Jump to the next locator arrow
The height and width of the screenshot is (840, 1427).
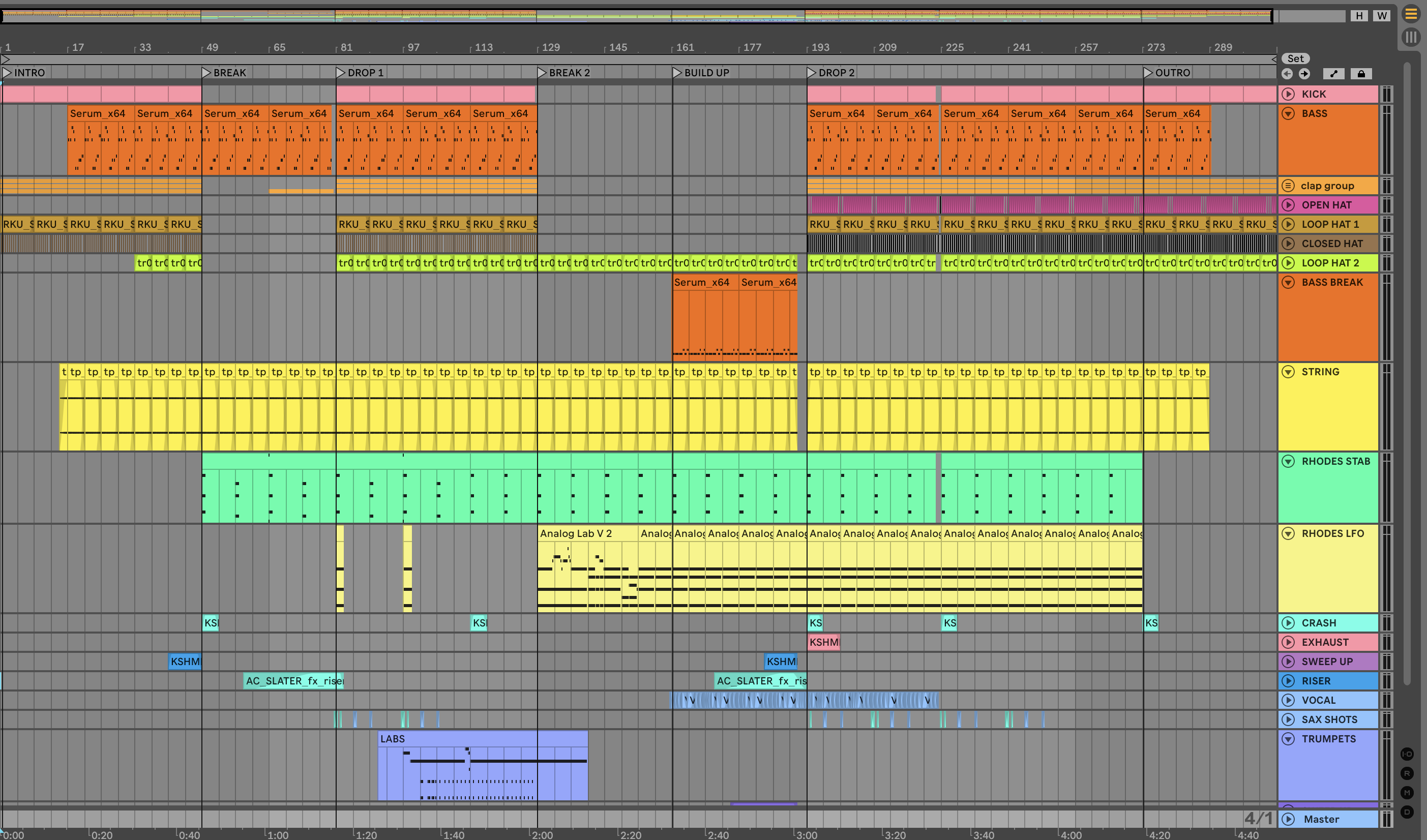pos(1304,74)
